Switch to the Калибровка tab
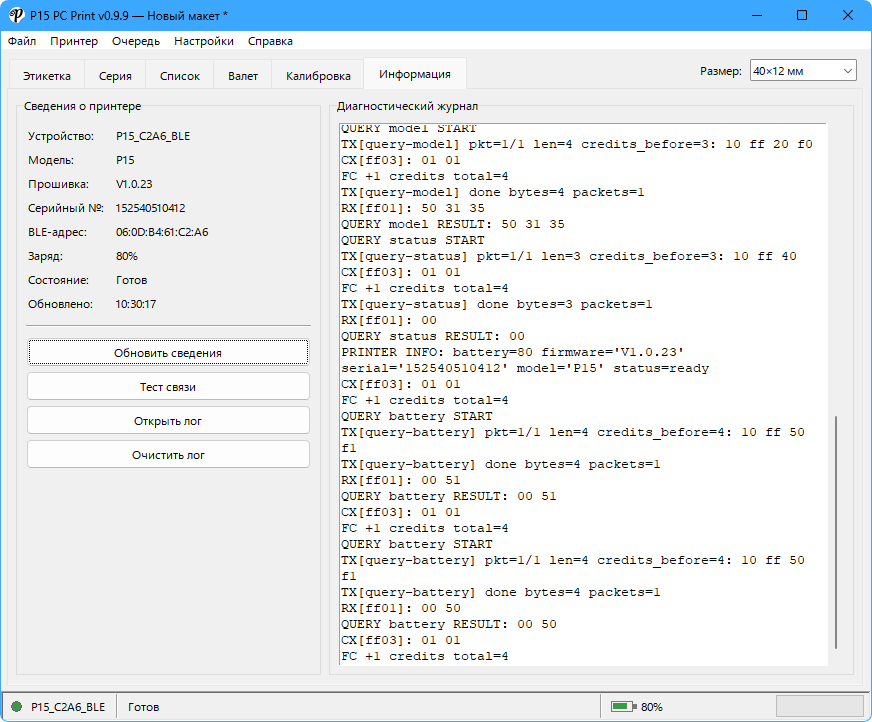Image resolution: width=872 pixels, height=722 pixels. click(x=318, y=76)
